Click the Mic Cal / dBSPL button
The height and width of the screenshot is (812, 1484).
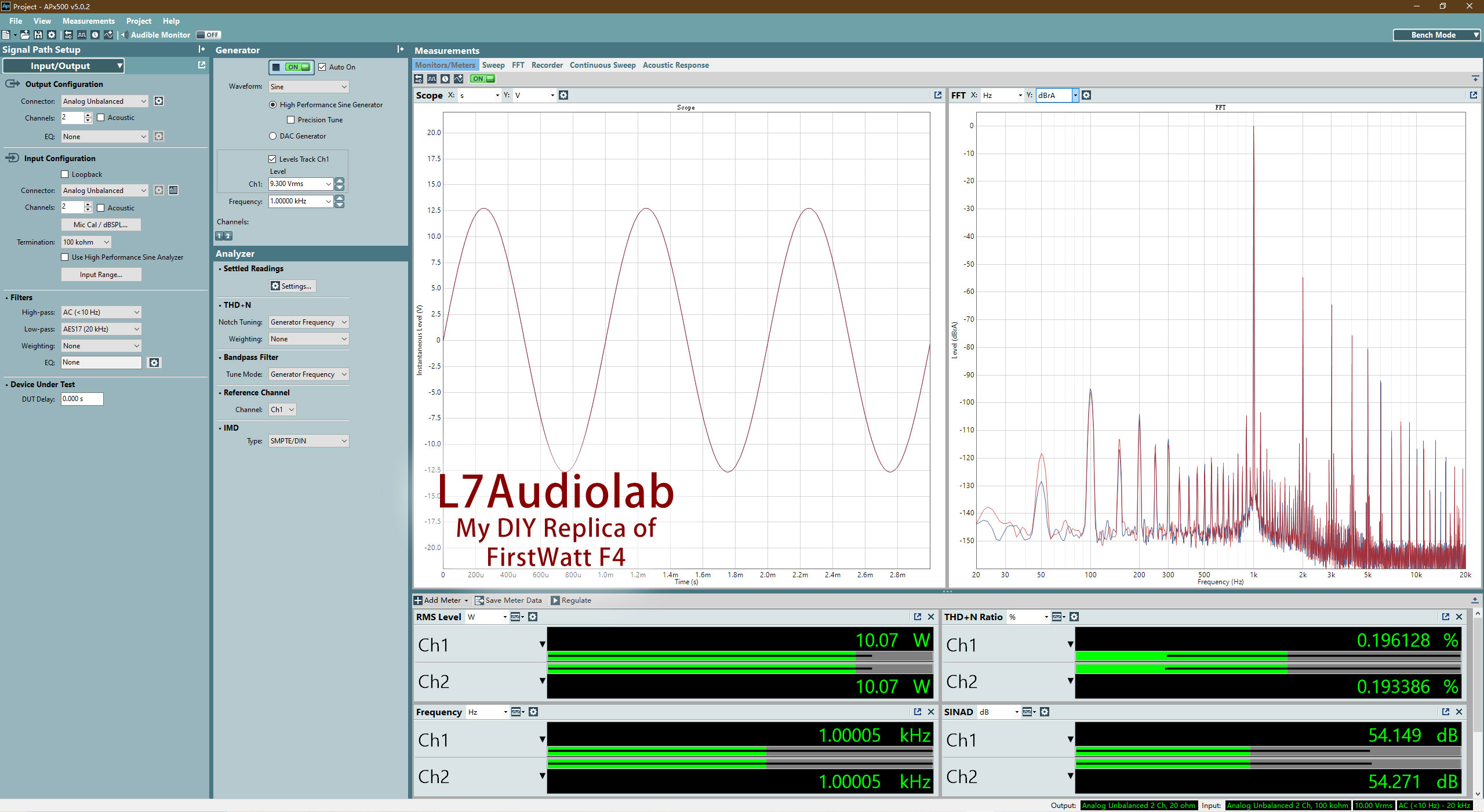tap(101, 225)
